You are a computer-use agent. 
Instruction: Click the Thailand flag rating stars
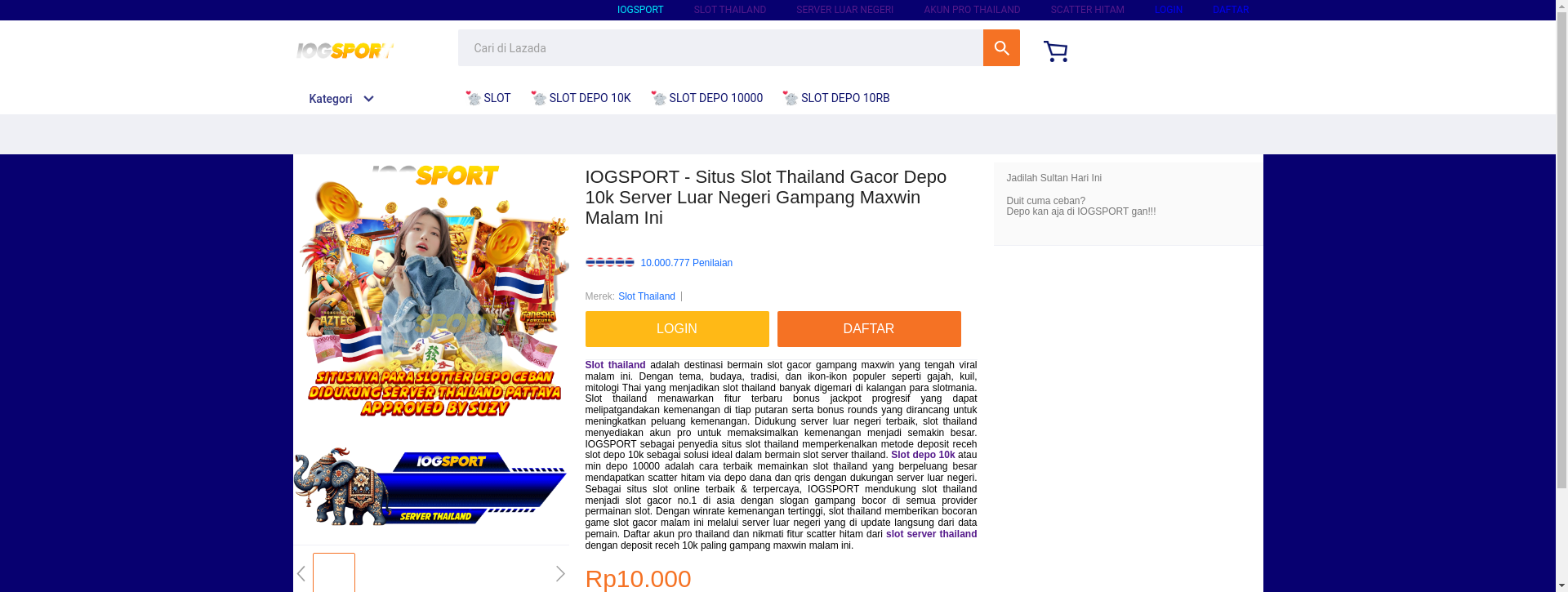pyautogui.click(x=610, y=262)
